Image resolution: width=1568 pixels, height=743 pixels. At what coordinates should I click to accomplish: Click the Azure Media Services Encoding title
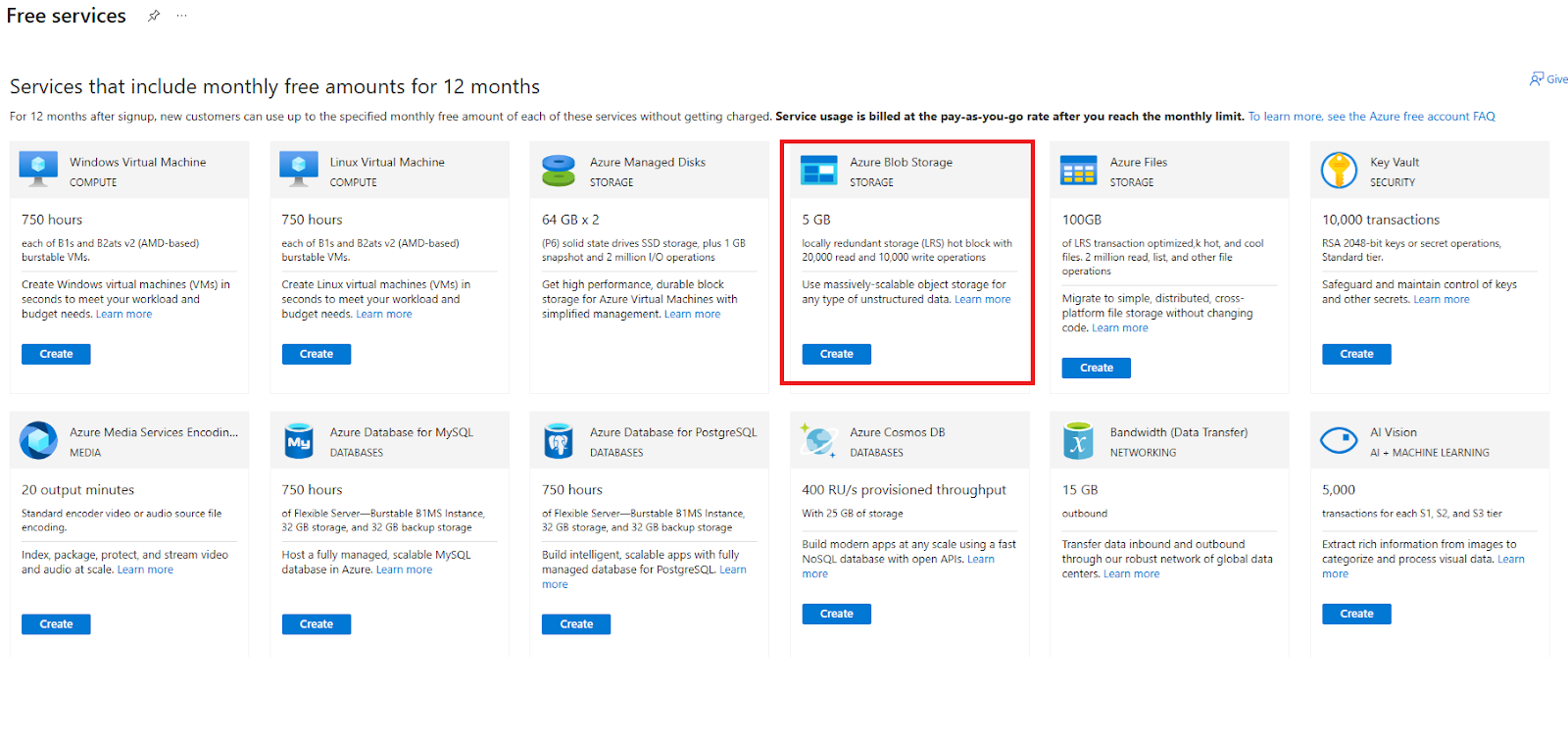point(154,432)
